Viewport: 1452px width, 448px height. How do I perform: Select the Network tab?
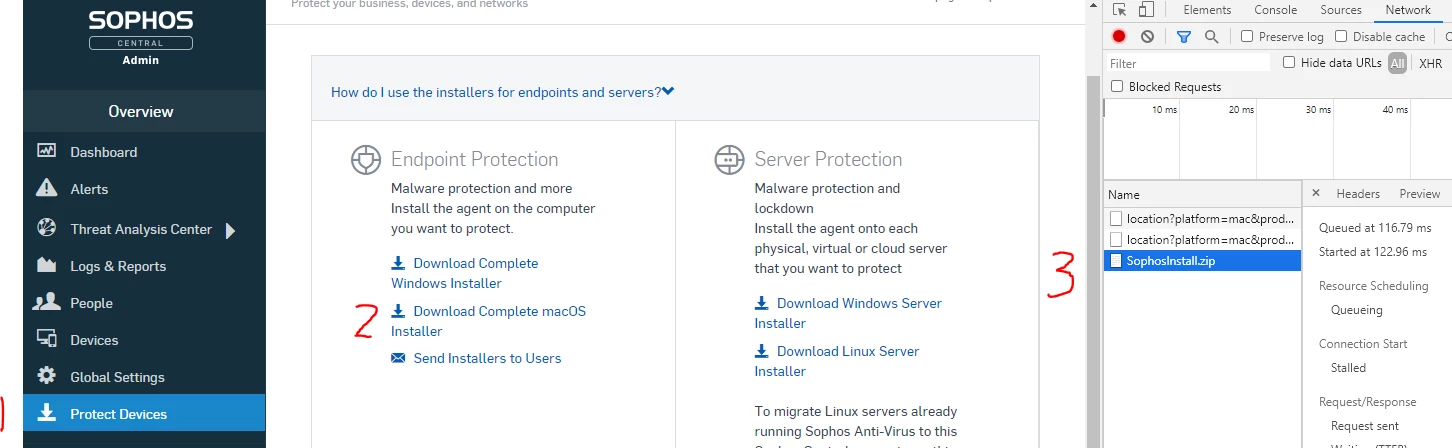pyautogui.click(x=1408, y=10)
